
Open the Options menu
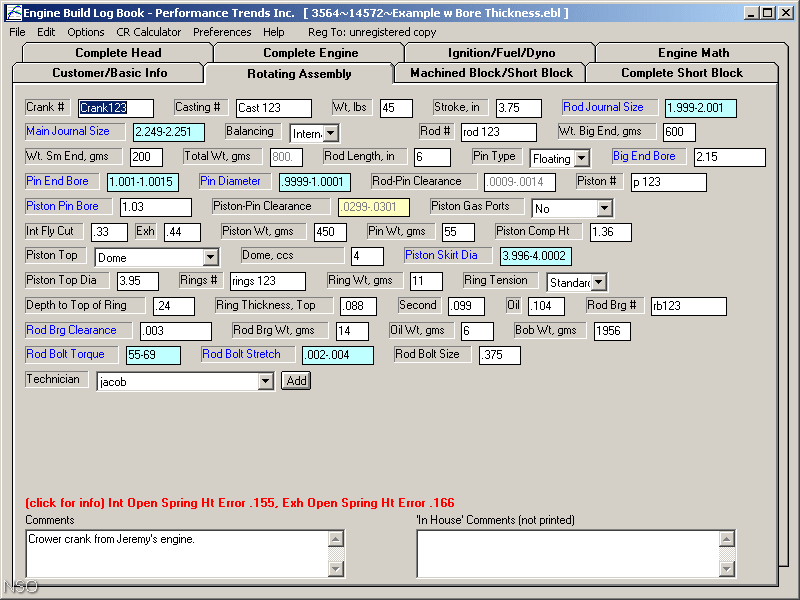86,32
